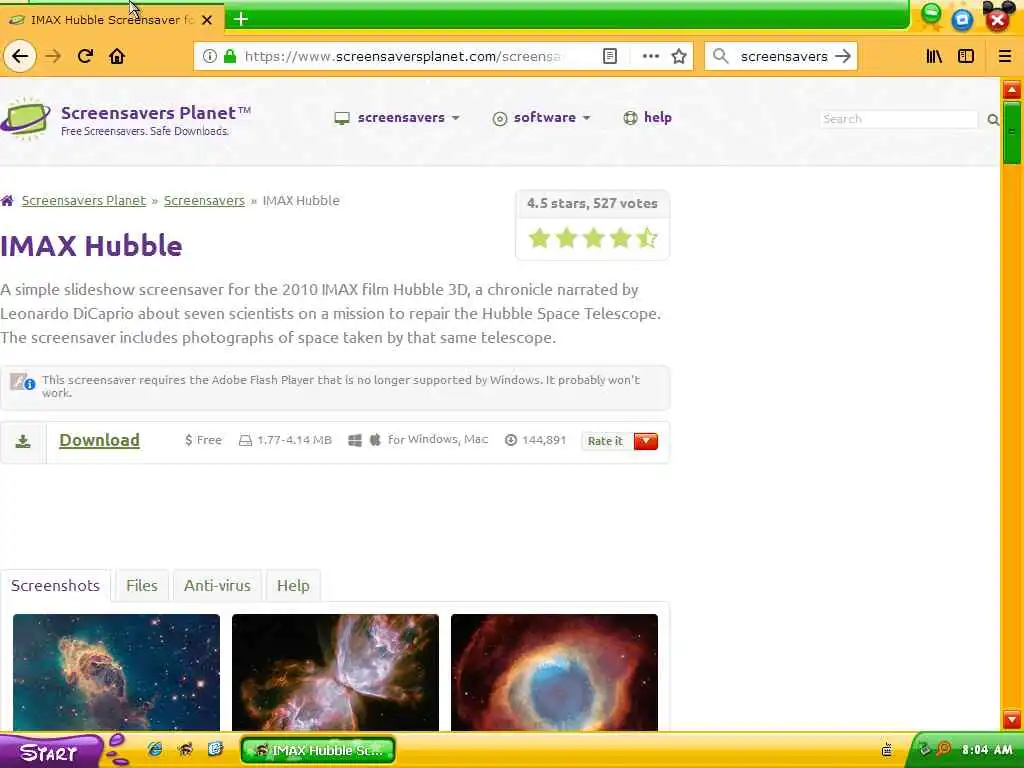Select the IMAX Hubble browser tab
Screen dimensions: 1024x768
111,20
